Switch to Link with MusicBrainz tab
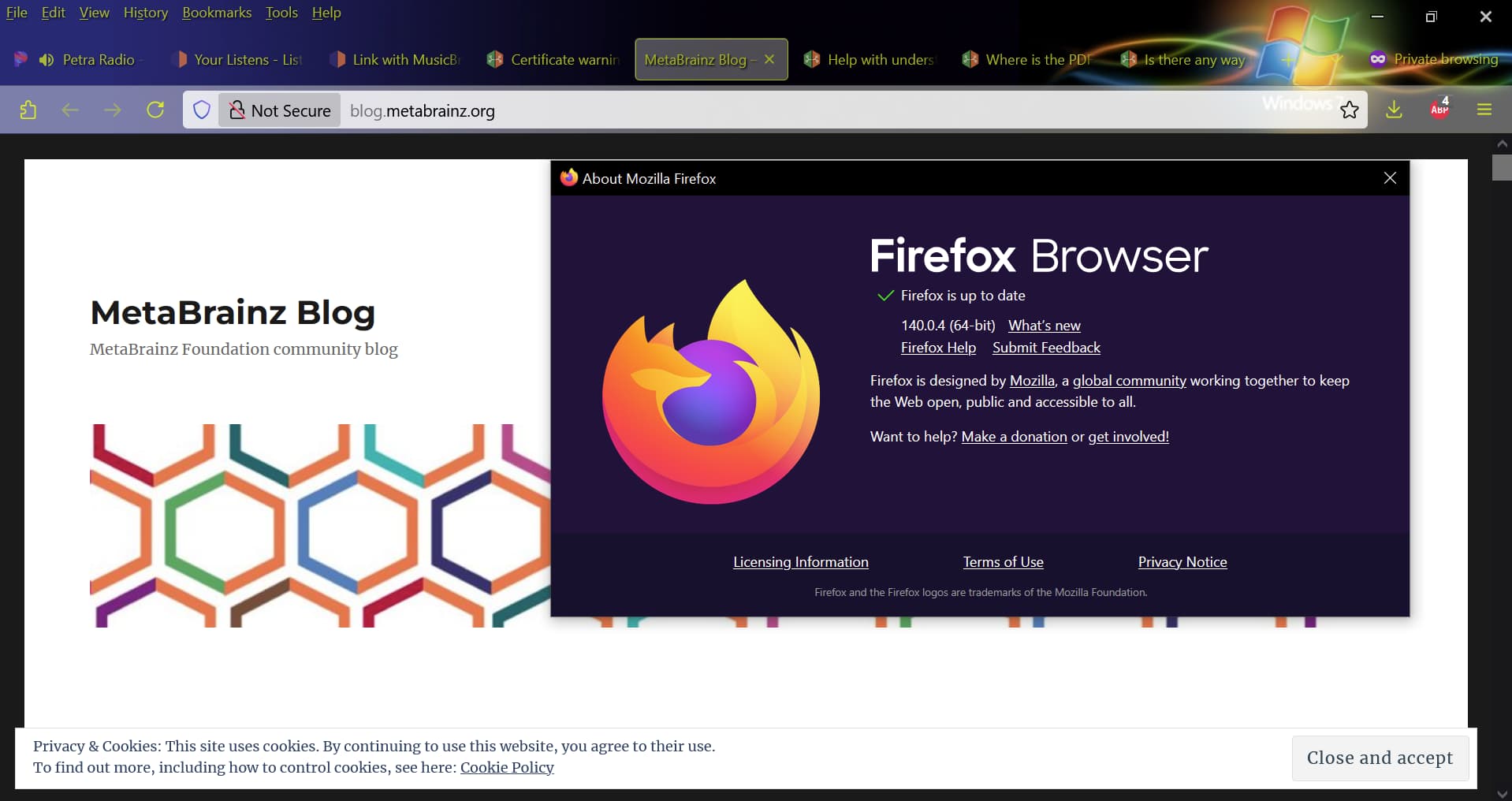1512x801 pixels. pos(397,59)
